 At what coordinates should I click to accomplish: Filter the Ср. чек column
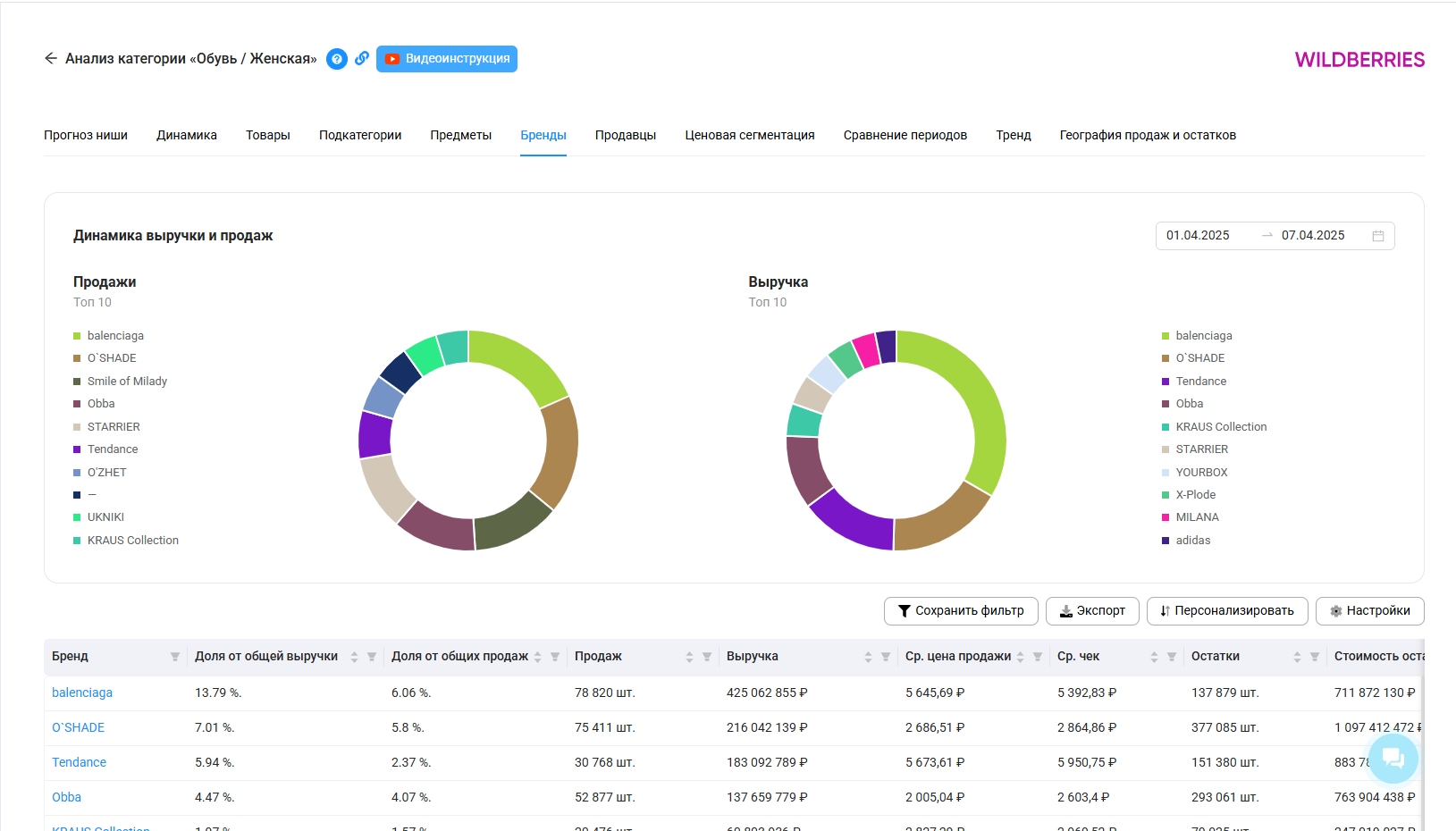pos(1172,657)
